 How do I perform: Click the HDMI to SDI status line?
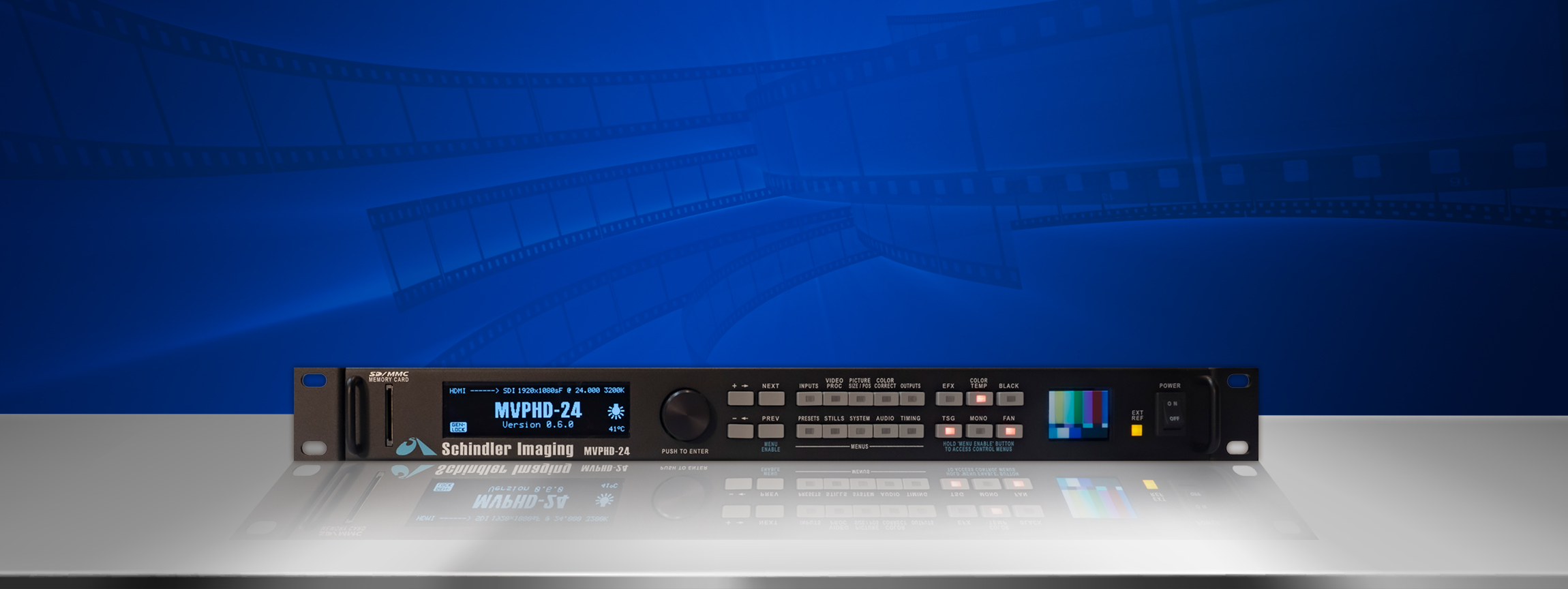[537, 391]
